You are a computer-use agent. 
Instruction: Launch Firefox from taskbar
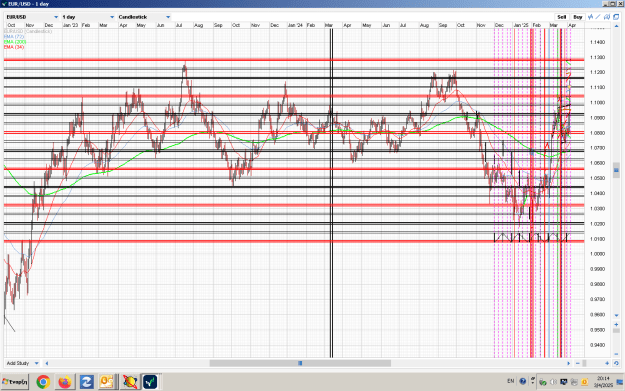click(x=65, y=382)
